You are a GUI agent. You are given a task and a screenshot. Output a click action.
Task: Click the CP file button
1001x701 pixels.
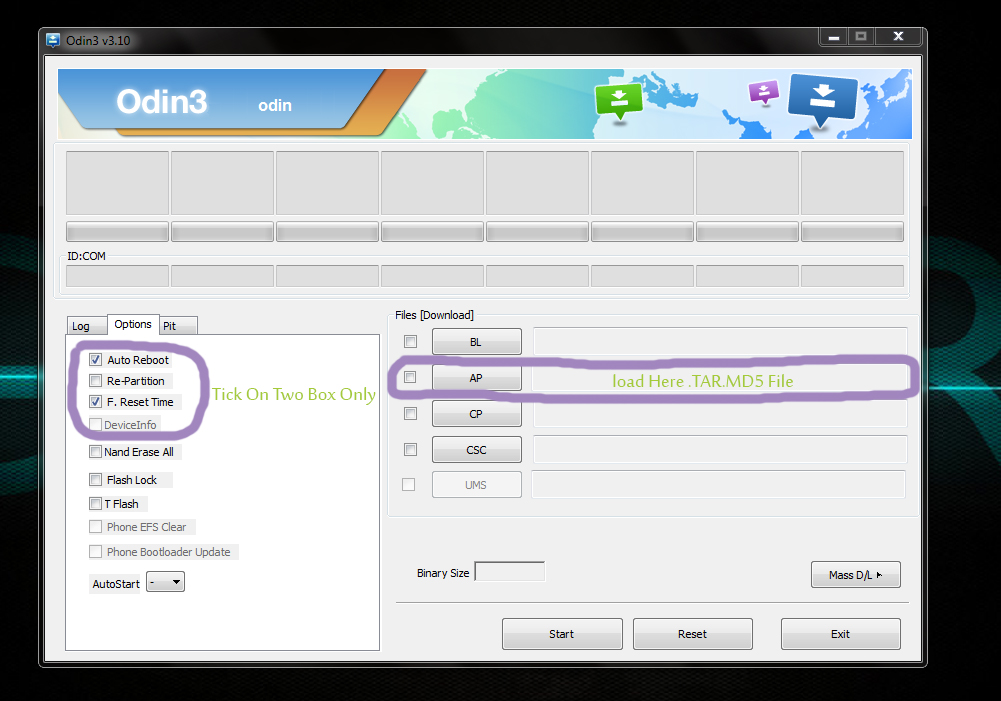477,414
